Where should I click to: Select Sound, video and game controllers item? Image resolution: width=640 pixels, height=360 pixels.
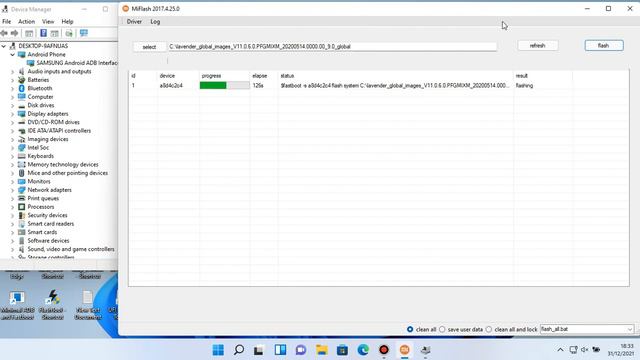point(71,249)
